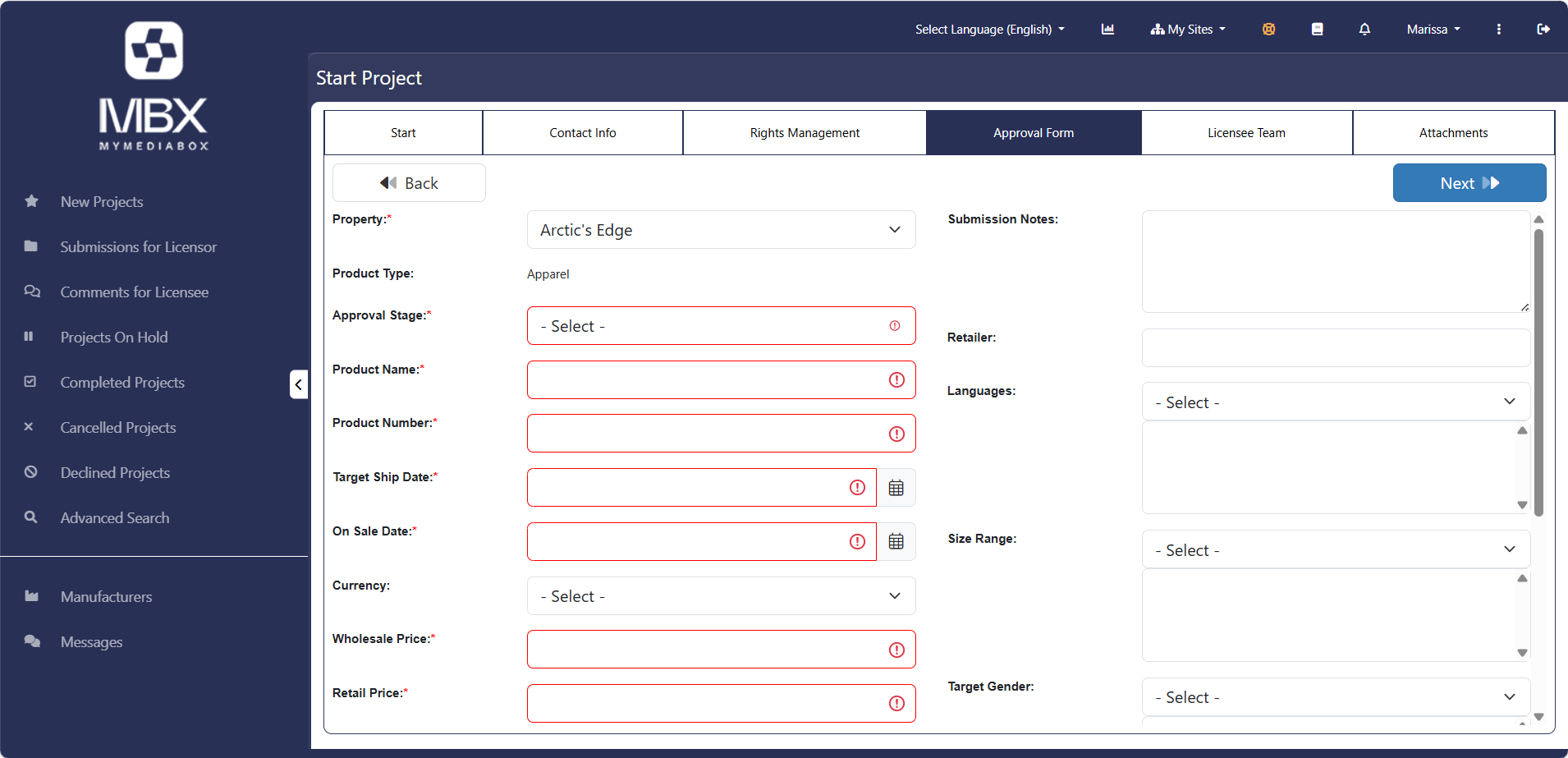The height and width of the screenshot is (758, 1568).
Task: Open Advanced Search link
Action: pyautogui.click(x=115, y=518)
